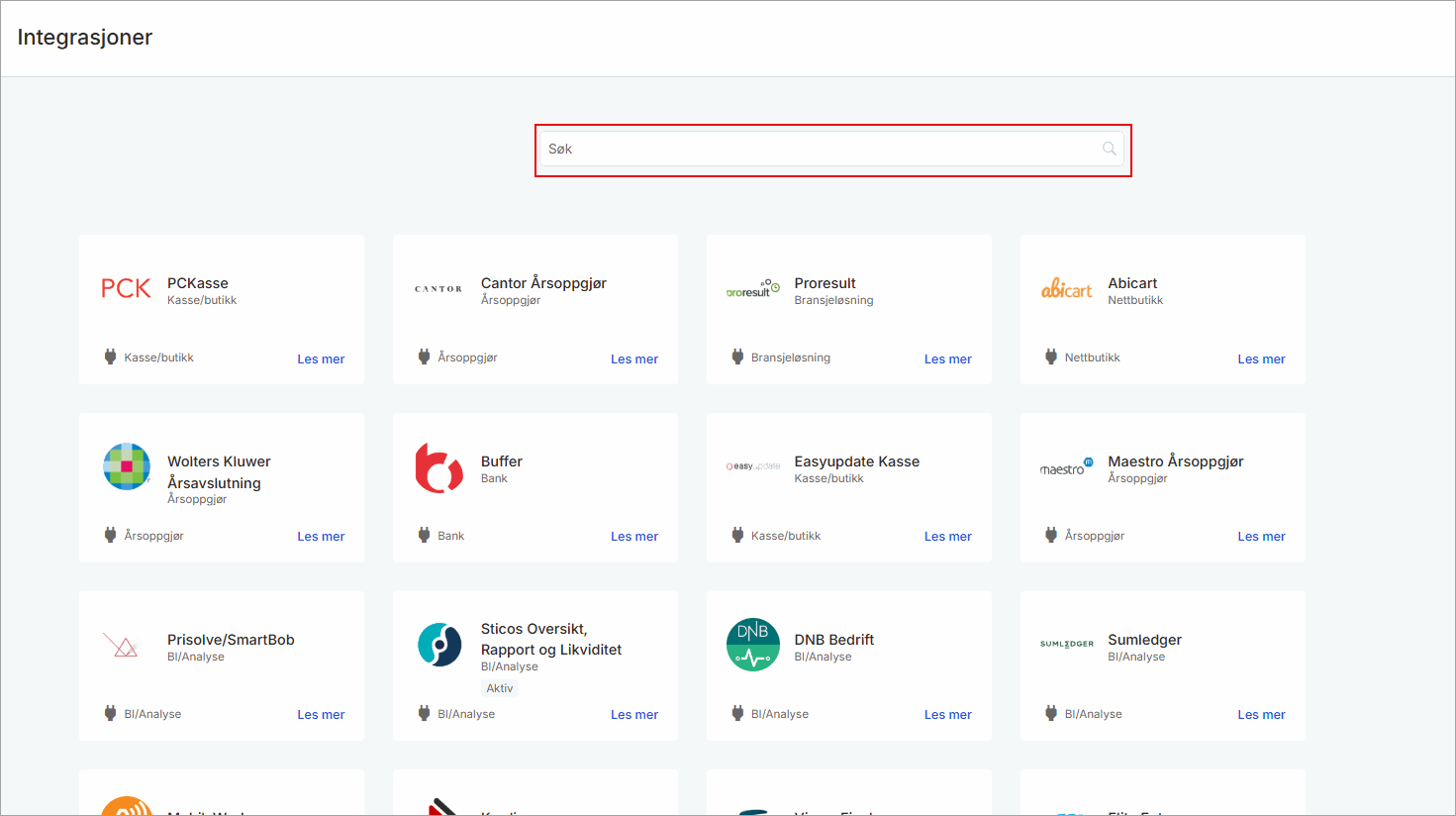Open Les mer for Abicart
Image resolution: width=1456 pixels, height=816 pixels.
click(1261, 359)
